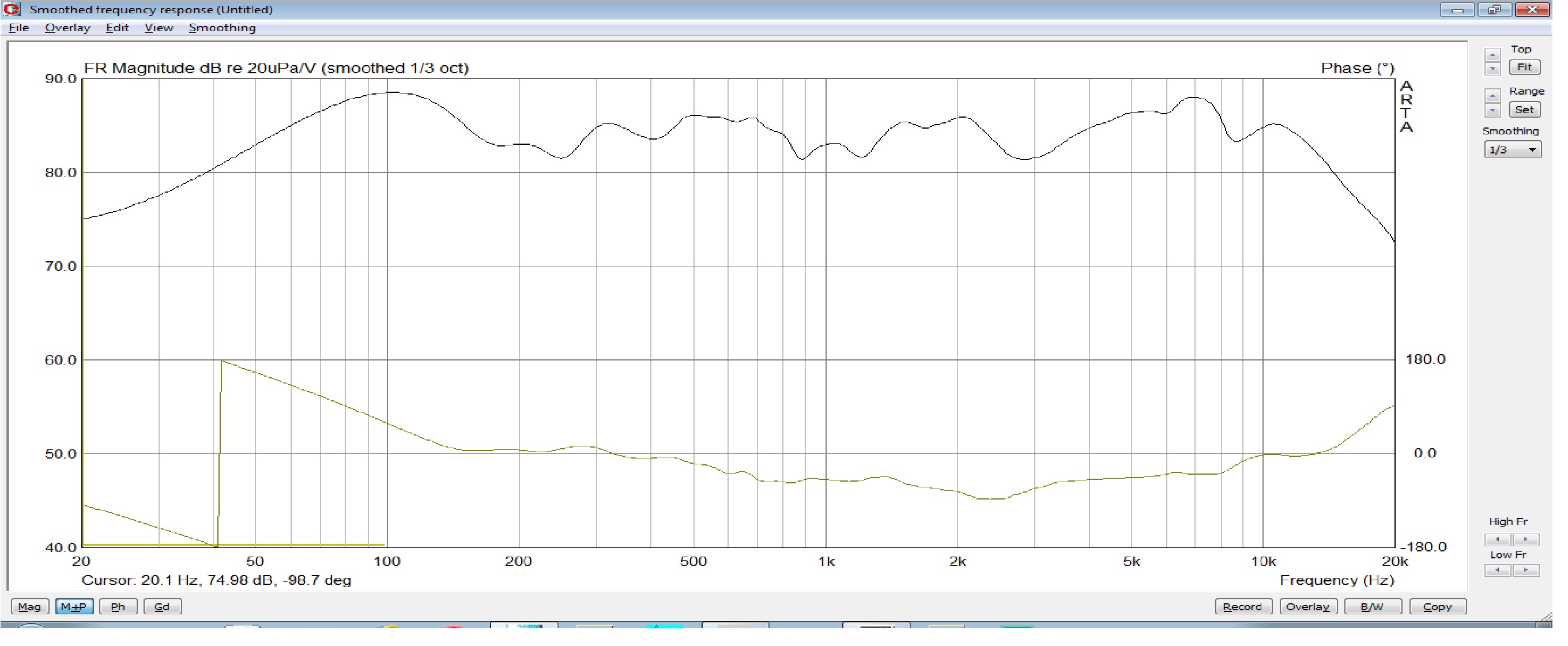Viewport: 1568px width, 646px height.
Task: Switch to Ph phase view
Action: point(118,606)
